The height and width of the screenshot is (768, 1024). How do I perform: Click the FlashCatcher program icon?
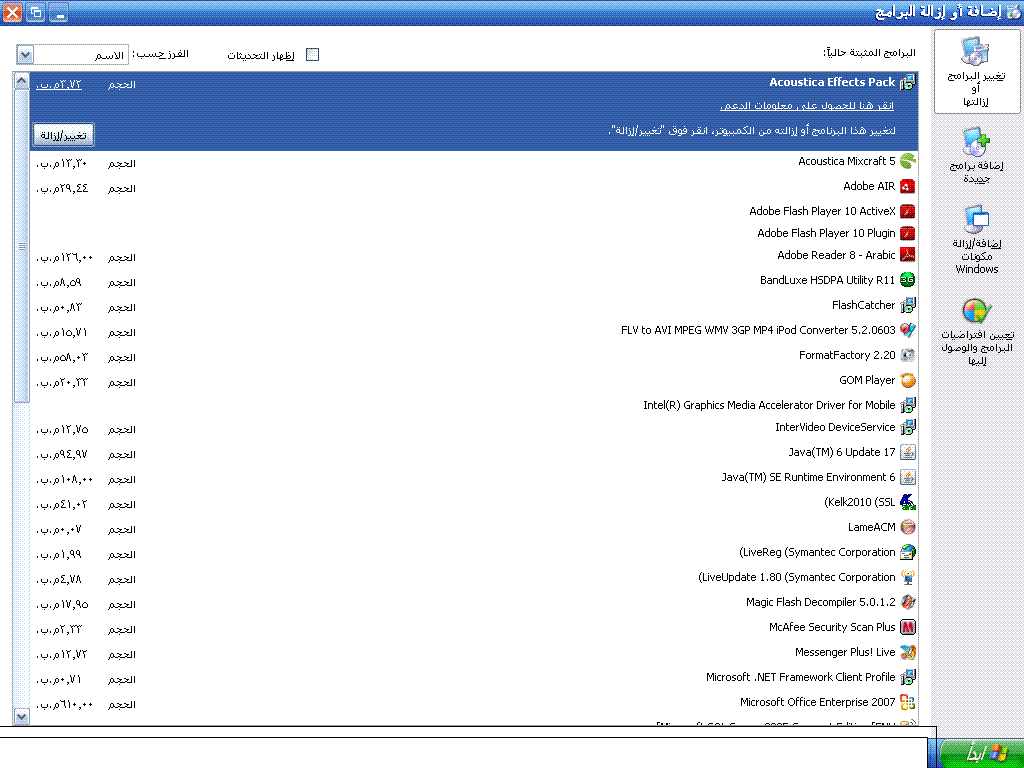908,305
